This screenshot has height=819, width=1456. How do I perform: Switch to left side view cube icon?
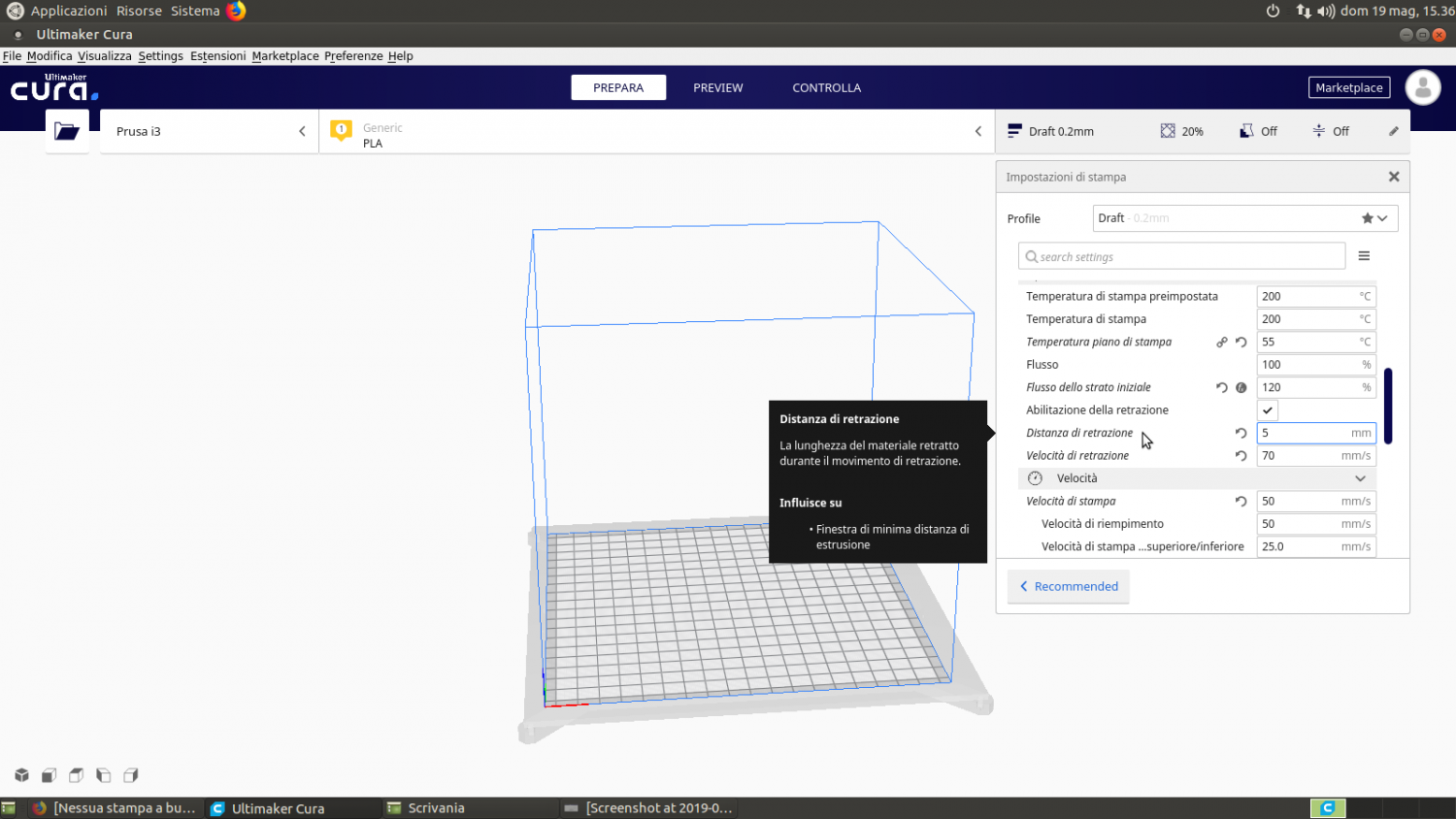point(103,775)
